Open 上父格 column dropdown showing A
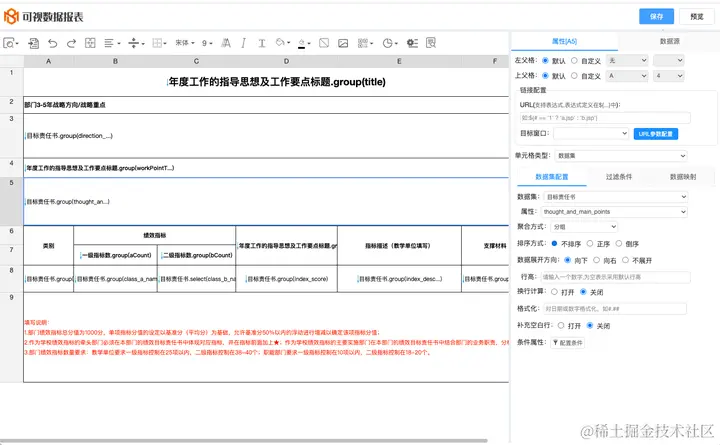This screenshot has height=445, width=720. (627, 76)
